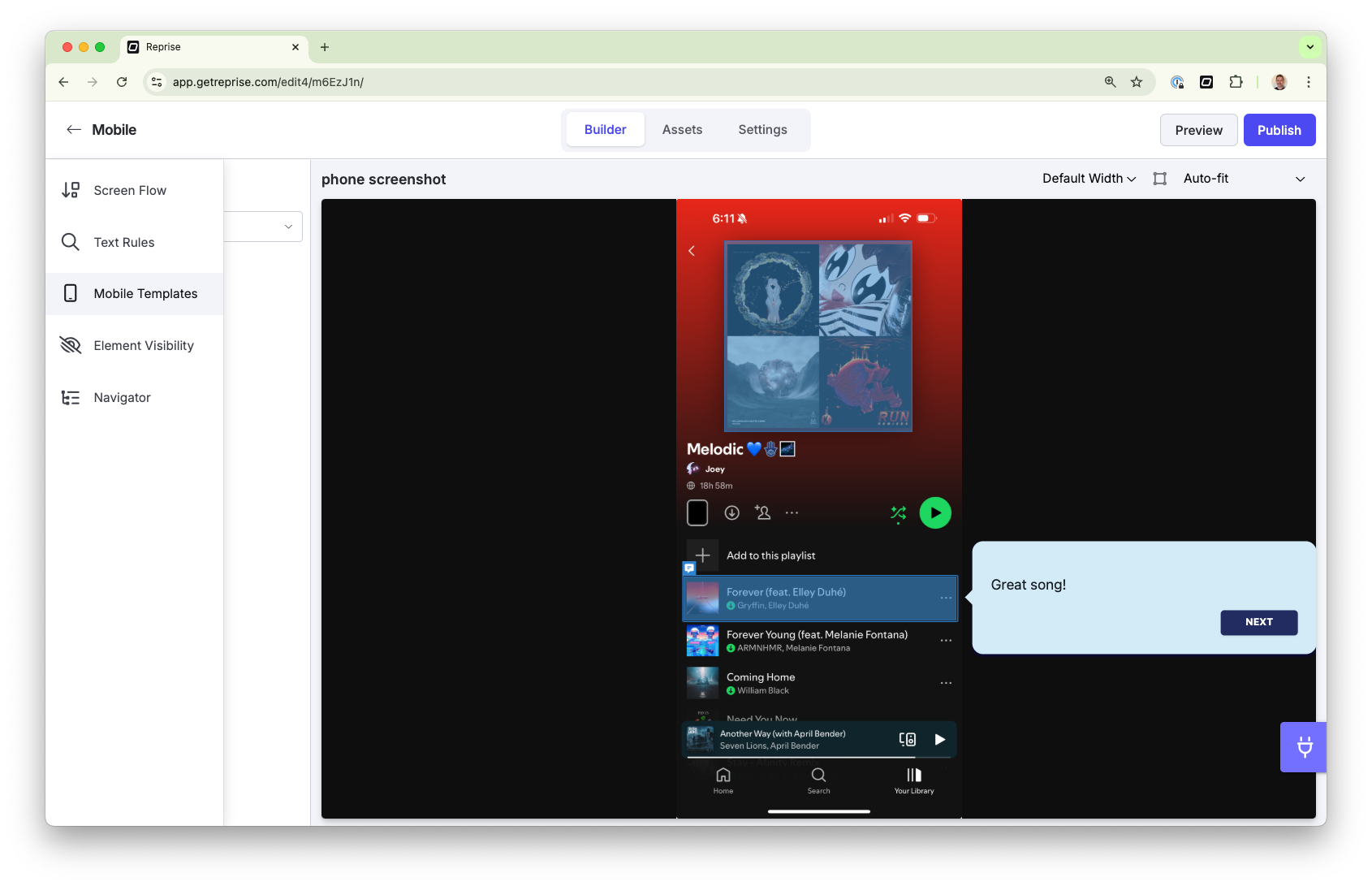Click the Coming Home album thumbnail

[x=702, y=683]
